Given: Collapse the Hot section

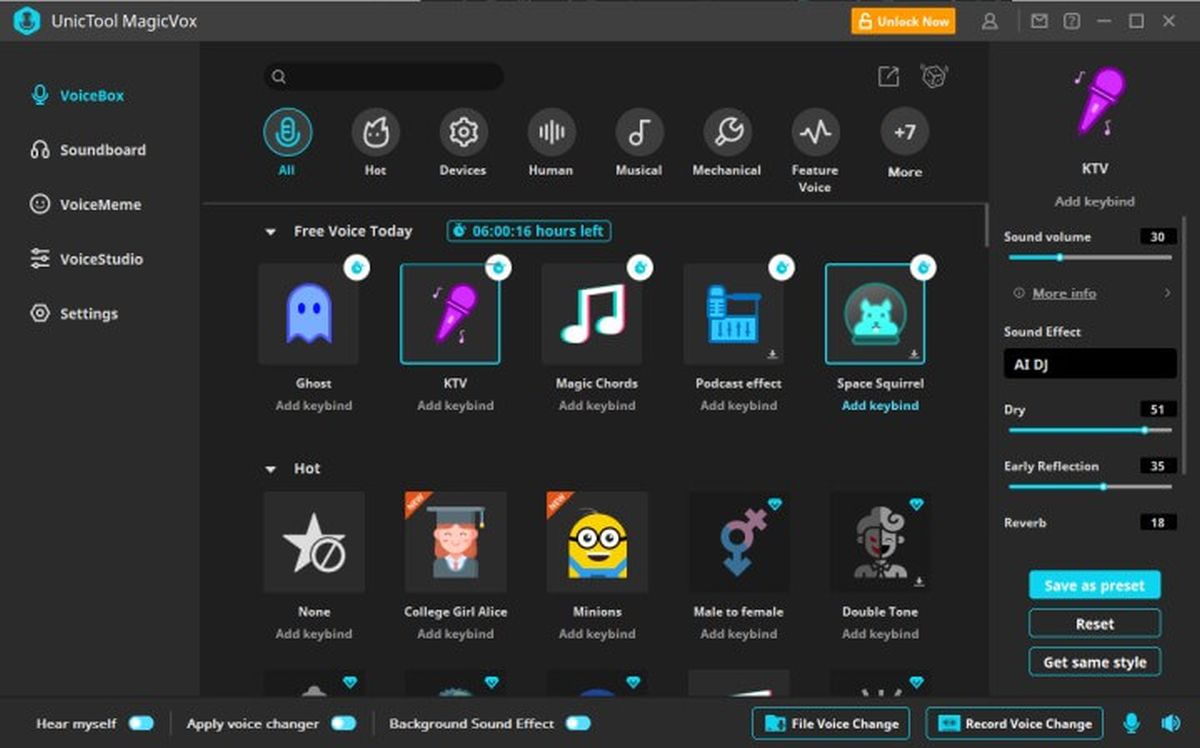Looking at the screenshot, I should click(x=268, y=468).
